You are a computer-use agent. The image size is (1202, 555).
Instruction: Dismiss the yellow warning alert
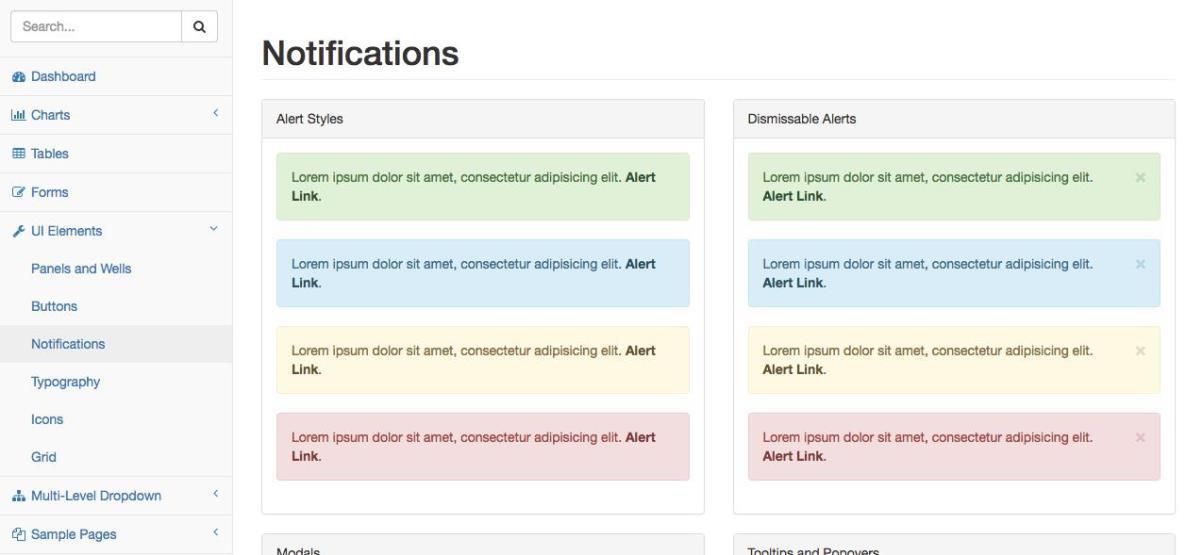point(1140,351)
